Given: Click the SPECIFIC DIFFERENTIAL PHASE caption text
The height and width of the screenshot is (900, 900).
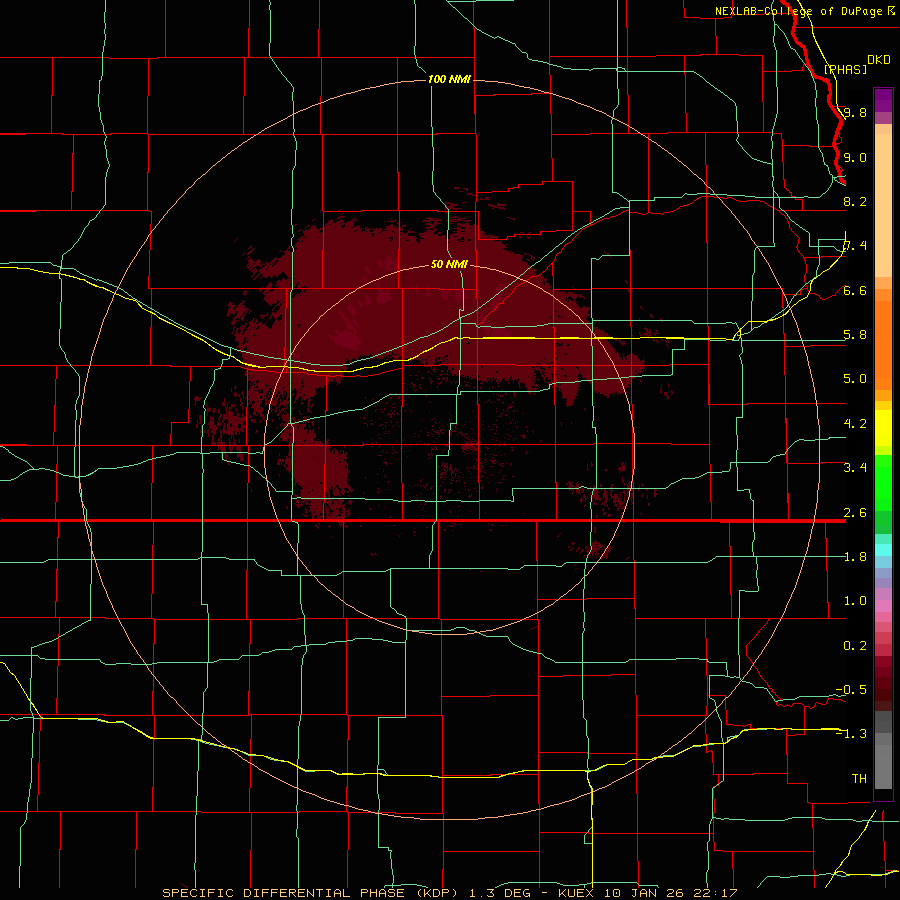Looking at the screenshot, I should 283,893.
